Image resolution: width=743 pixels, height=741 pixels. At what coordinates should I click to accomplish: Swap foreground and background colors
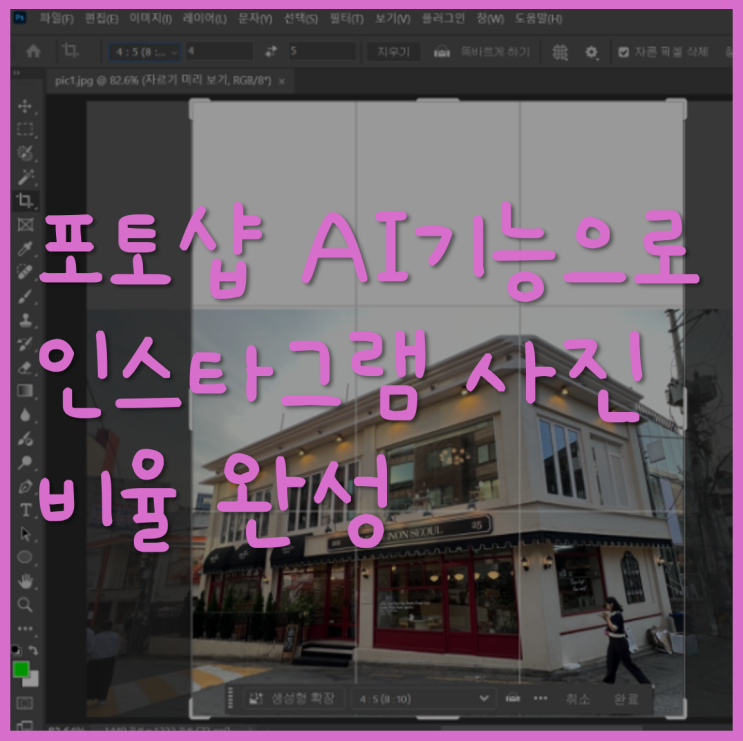33,650
